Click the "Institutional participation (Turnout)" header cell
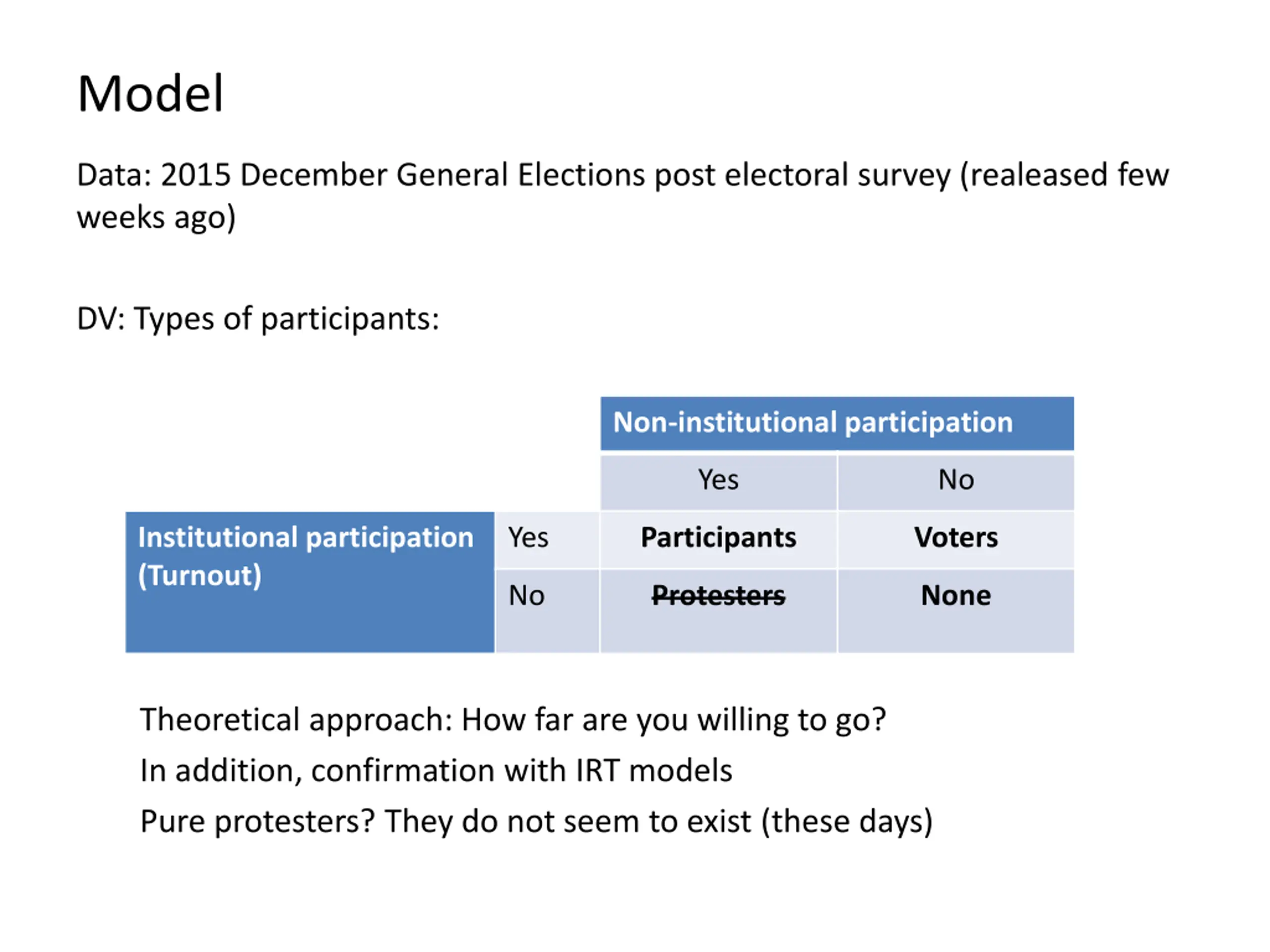 point(310,582)
